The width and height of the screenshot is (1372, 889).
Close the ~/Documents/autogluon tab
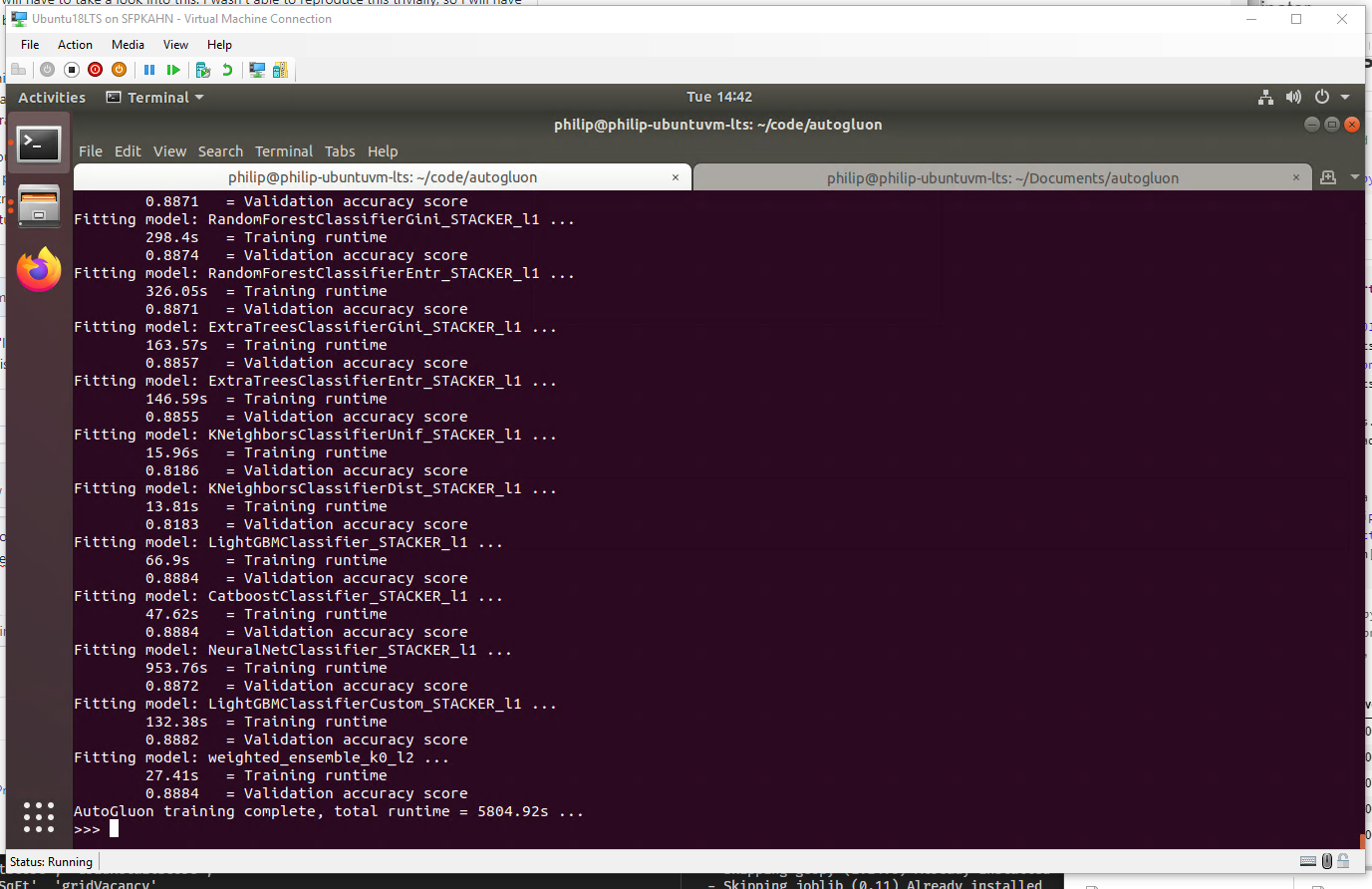click(x=1296, y=177)
